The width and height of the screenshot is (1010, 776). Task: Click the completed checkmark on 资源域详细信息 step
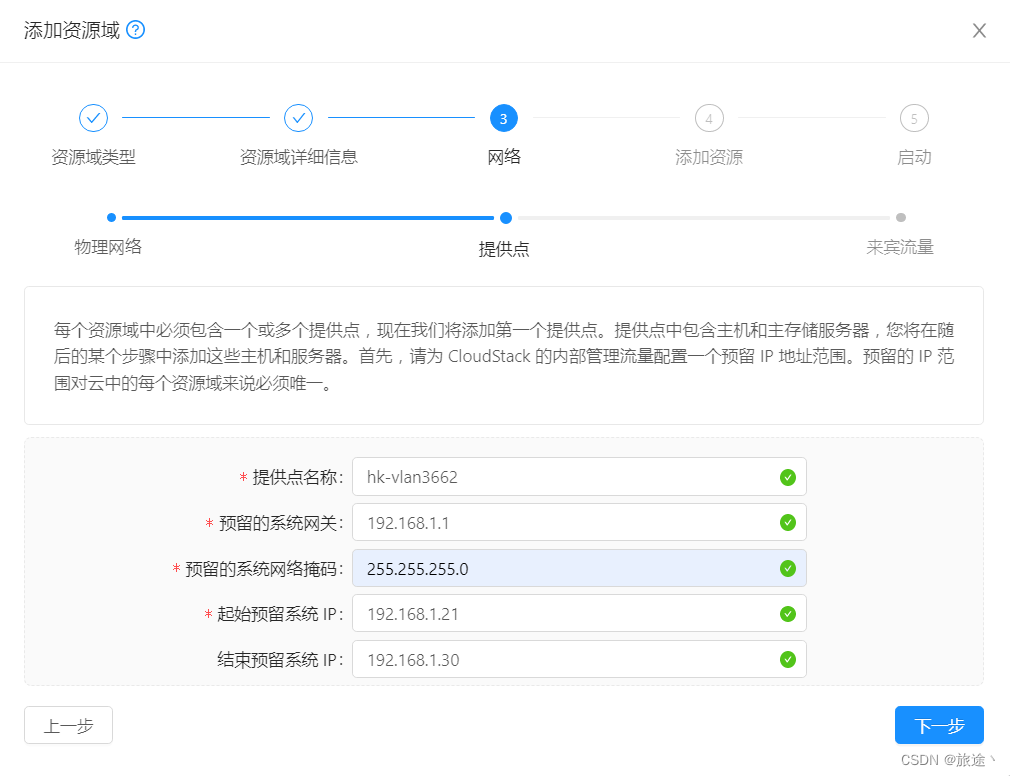pyautogui.click(x=298, y=117)
